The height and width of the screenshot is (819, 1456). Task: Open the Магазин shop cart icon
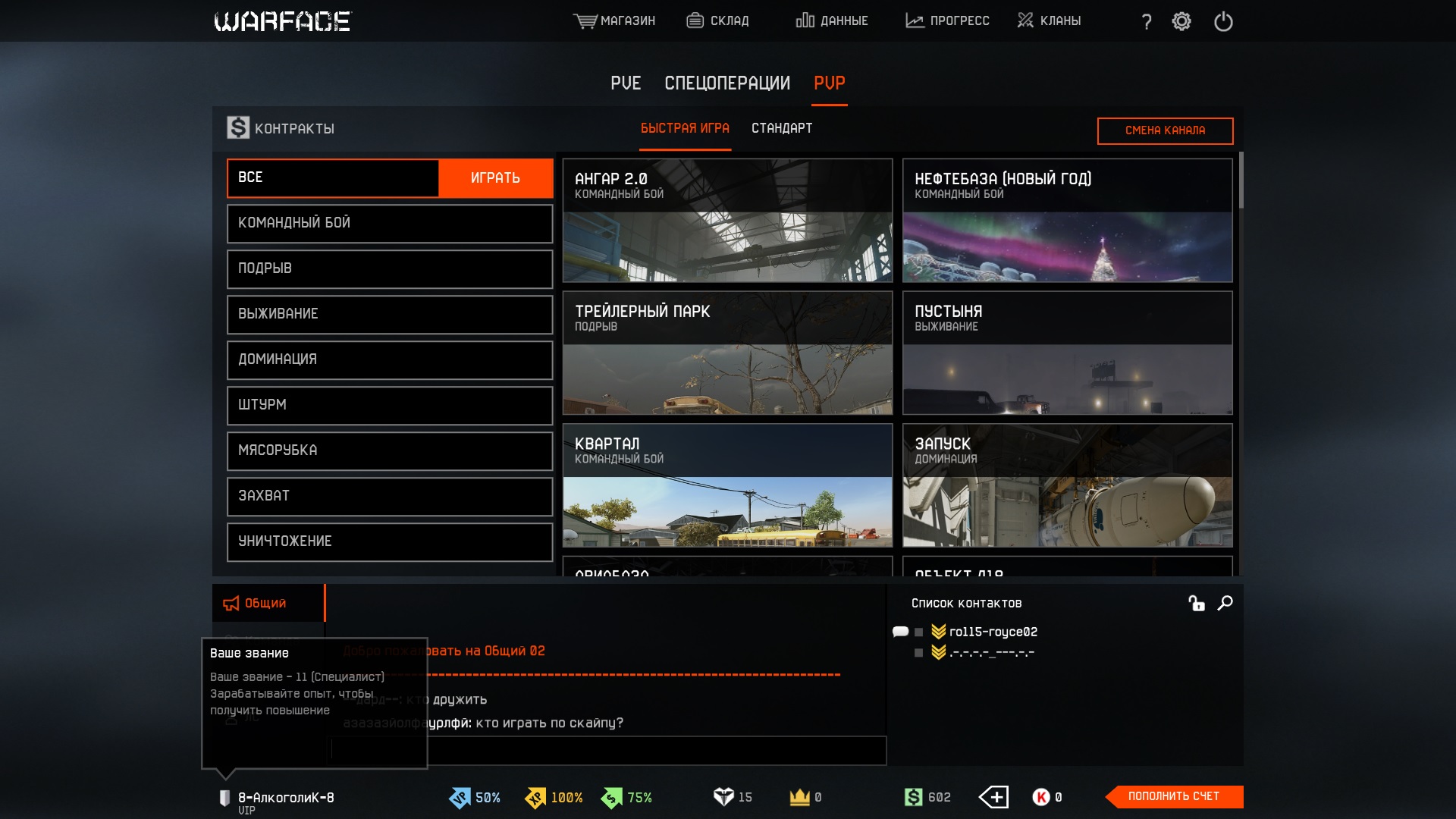point(585,20)
